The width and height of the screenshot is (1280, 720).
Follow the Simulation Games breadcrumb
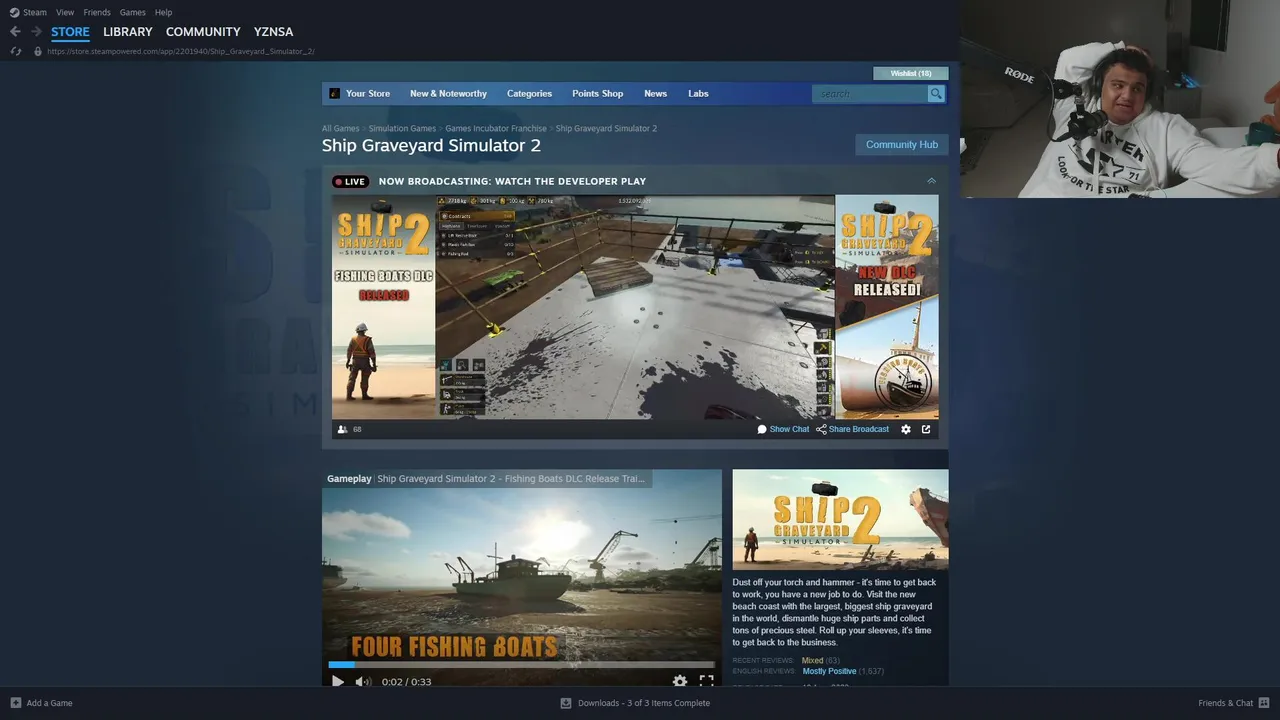402,128
